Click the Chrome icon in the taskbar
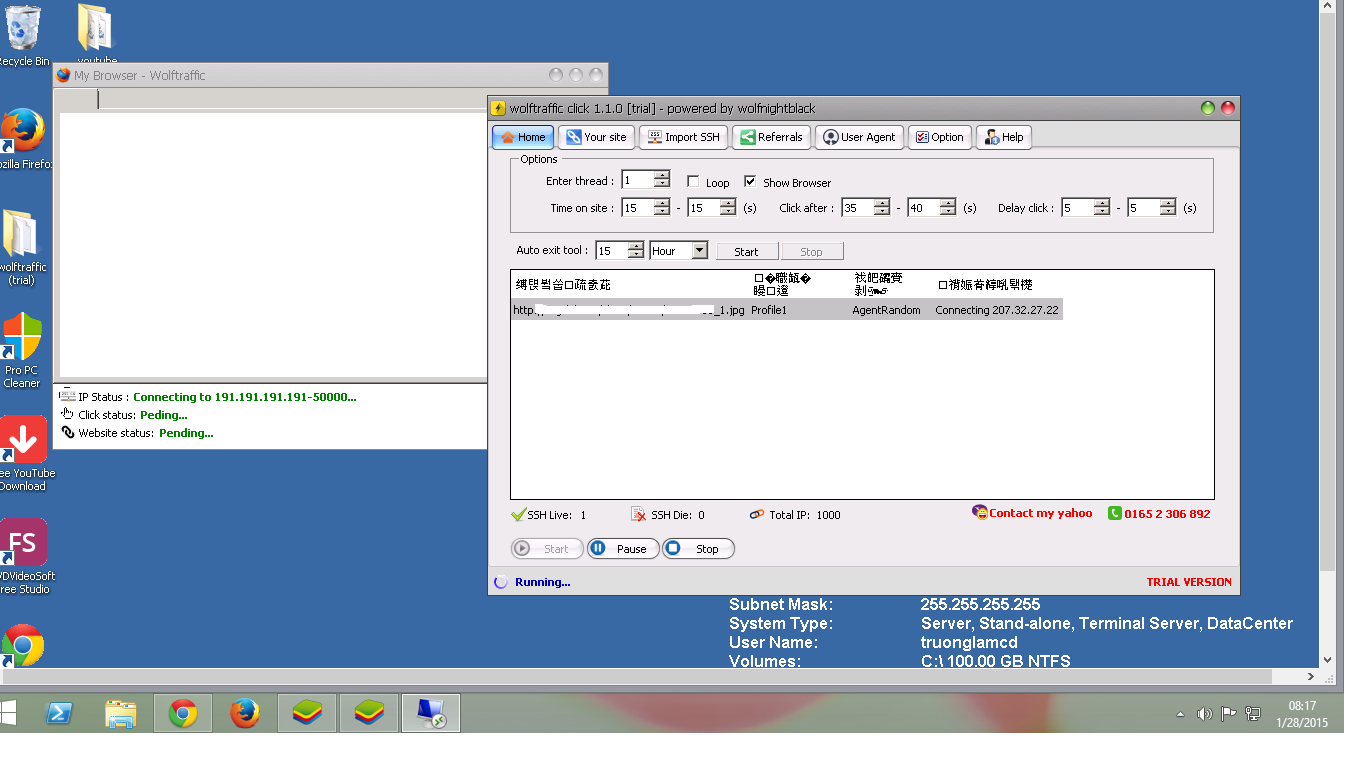Screen dimensions: 1366x768 coord(182,713)
